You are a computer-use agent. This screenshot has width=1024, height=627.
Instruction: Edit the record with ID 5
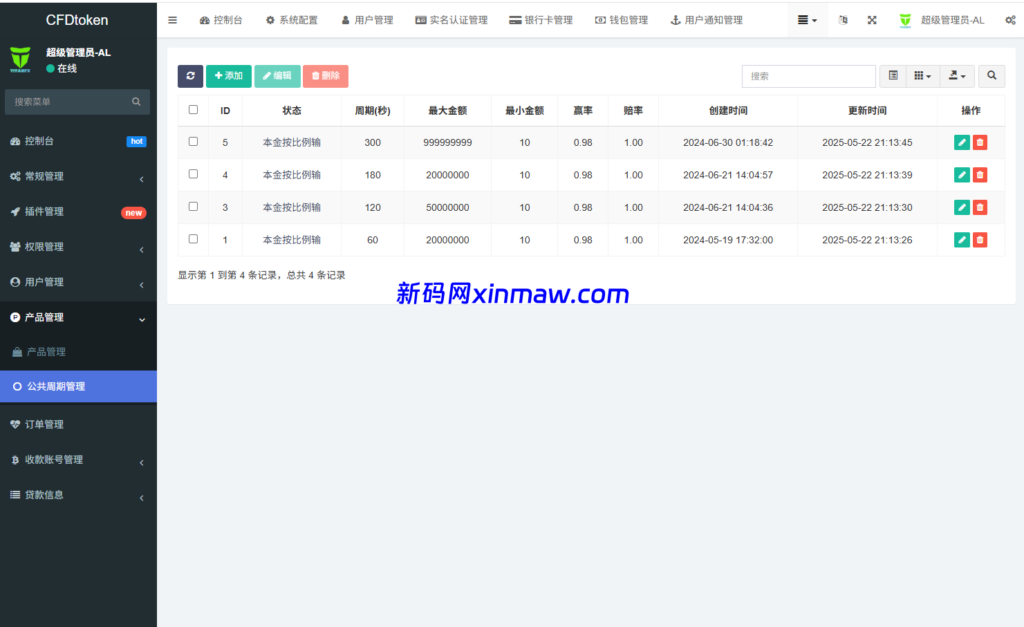[x=961, y=142]
